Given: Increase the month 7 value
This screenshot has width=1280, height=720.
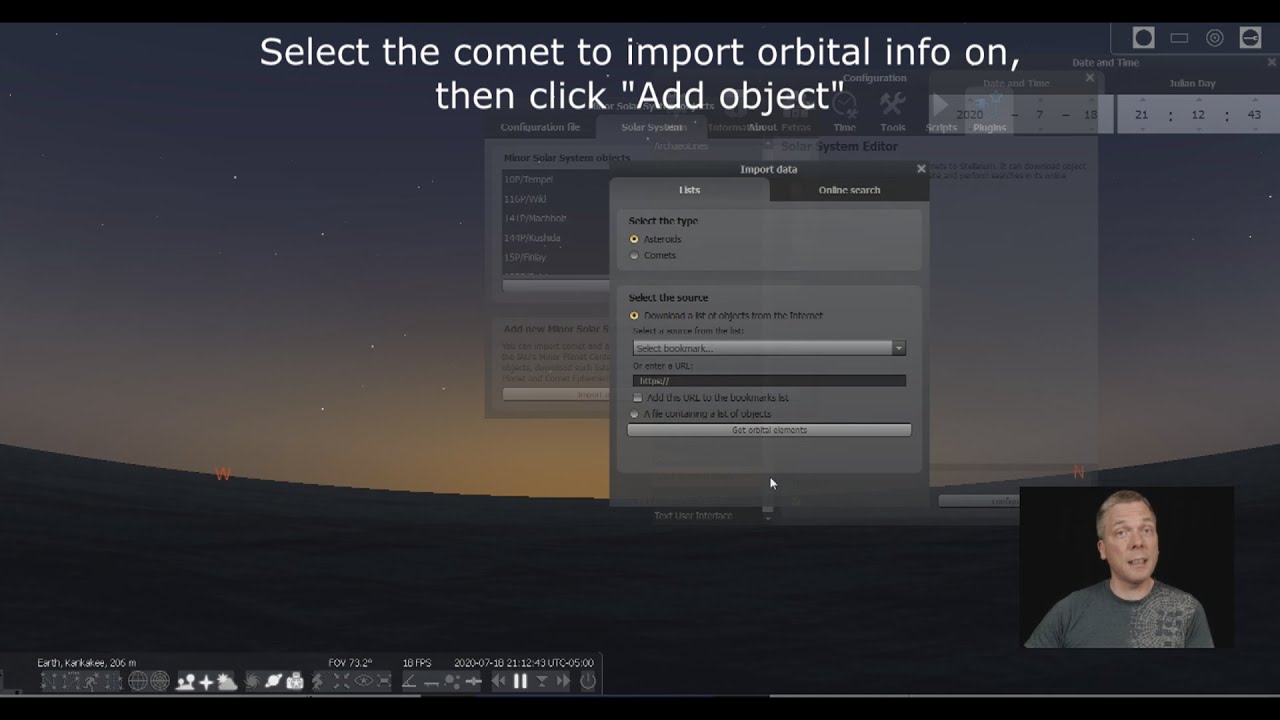Looking at the screenshot, I should (x=1040, y=100).
